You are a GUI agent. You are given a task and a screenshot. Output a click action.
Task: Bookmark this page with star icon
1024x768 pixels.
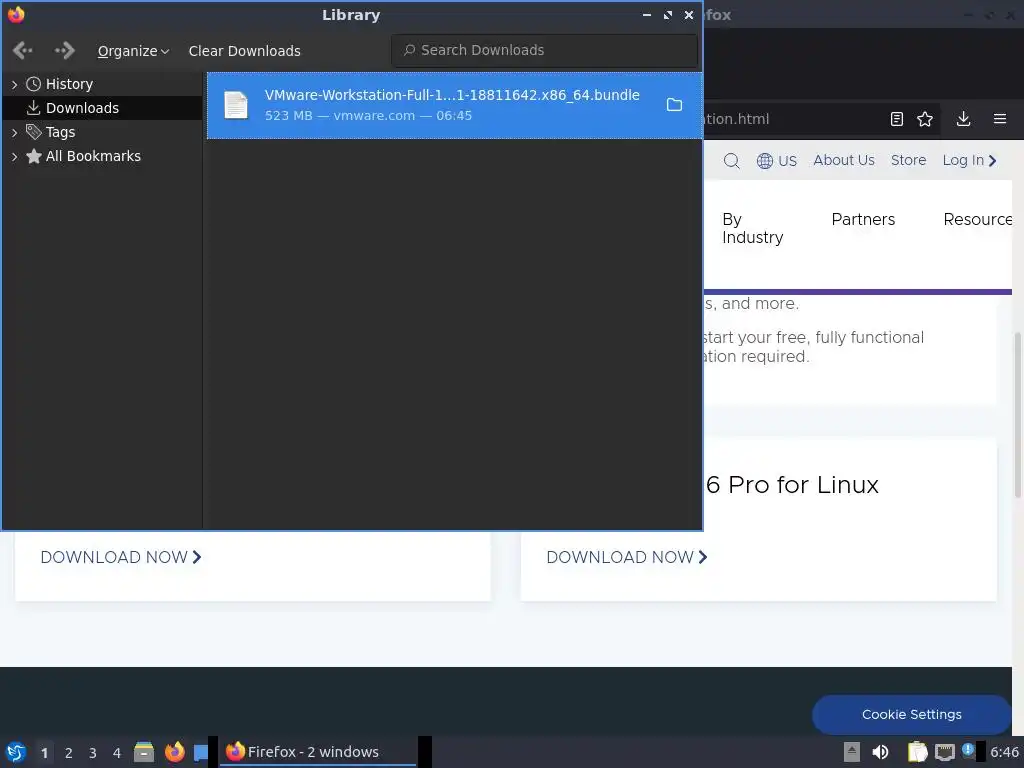point(925,119)
